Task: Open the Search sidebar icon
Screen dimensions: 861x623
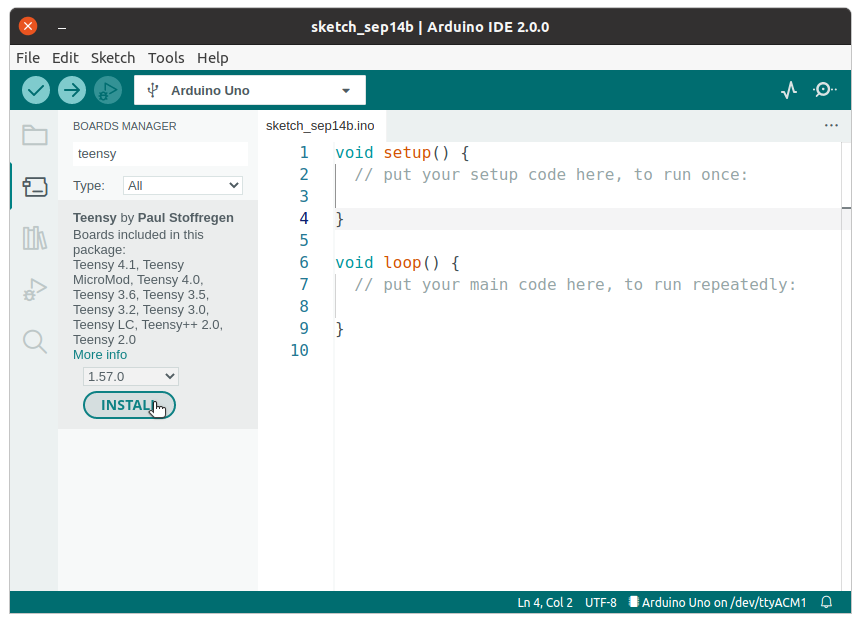Action: point(34,342)
